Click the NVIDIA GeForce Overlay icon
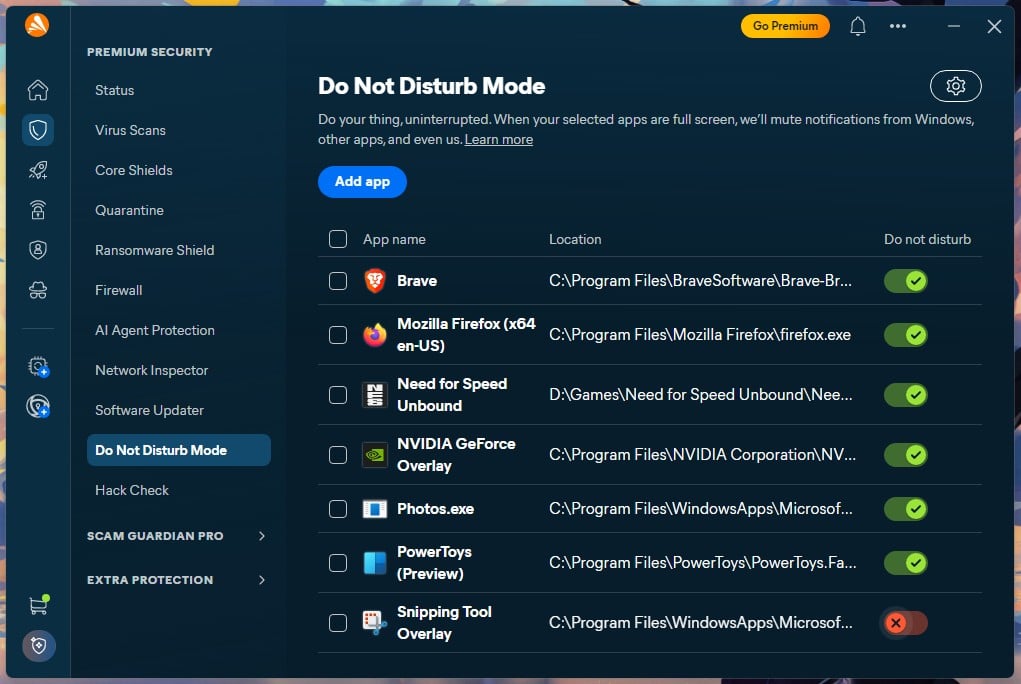 tap(374, 455)
